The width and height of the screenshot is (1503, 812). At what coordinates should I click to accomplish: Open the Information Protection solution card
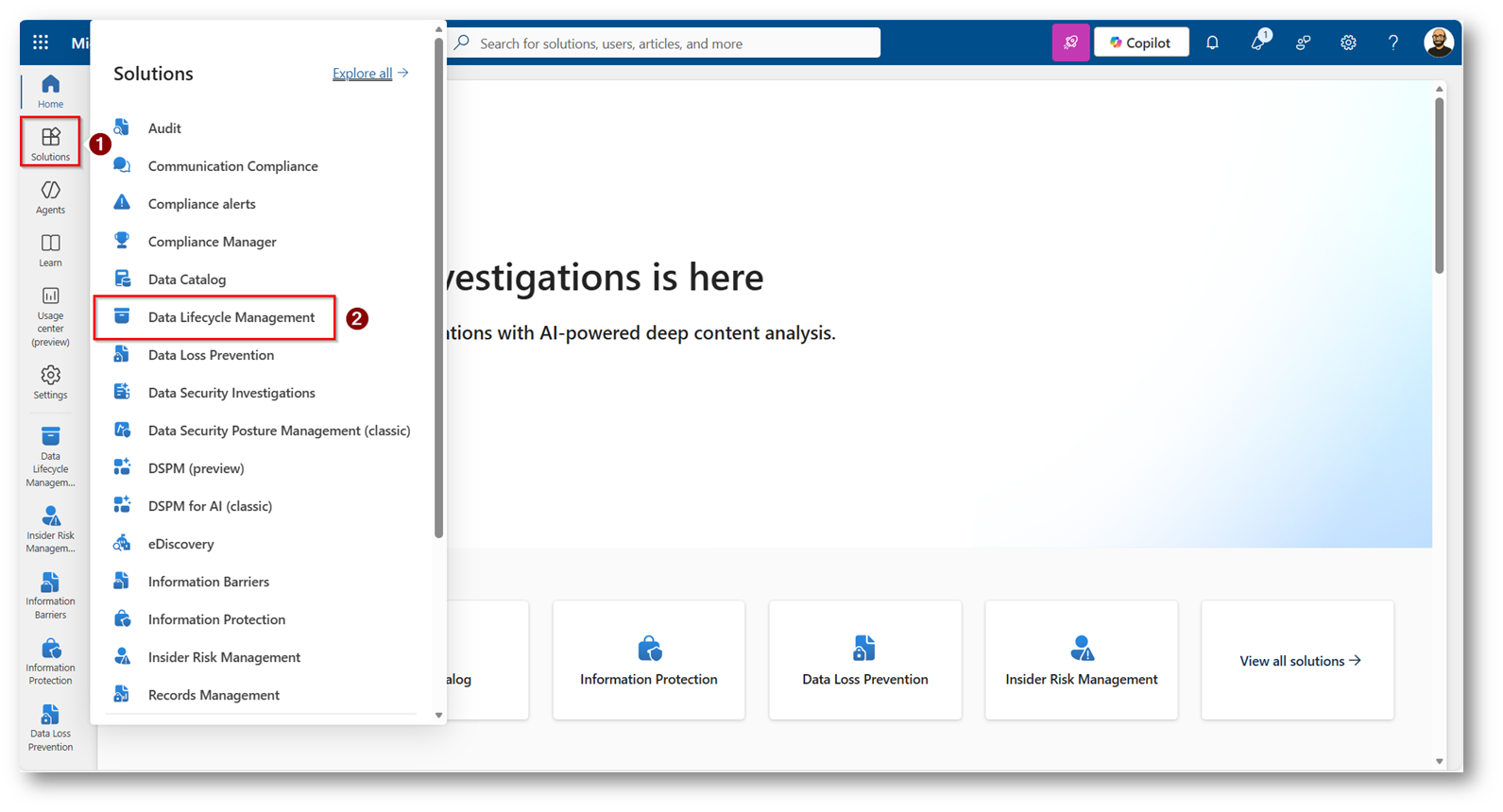pos(649,660)
